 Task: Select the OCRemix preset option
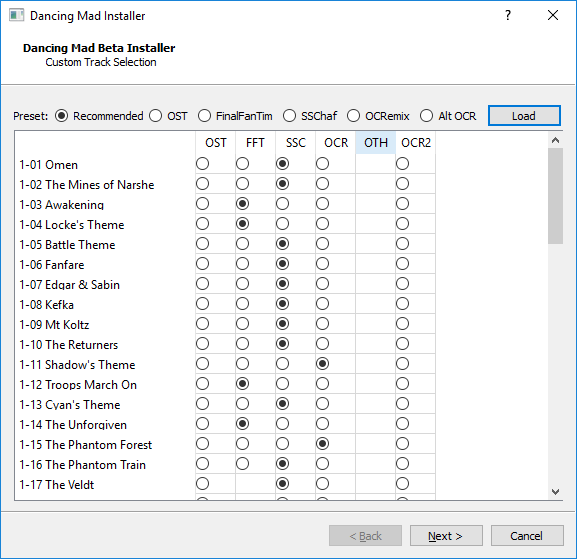(353, 116)
